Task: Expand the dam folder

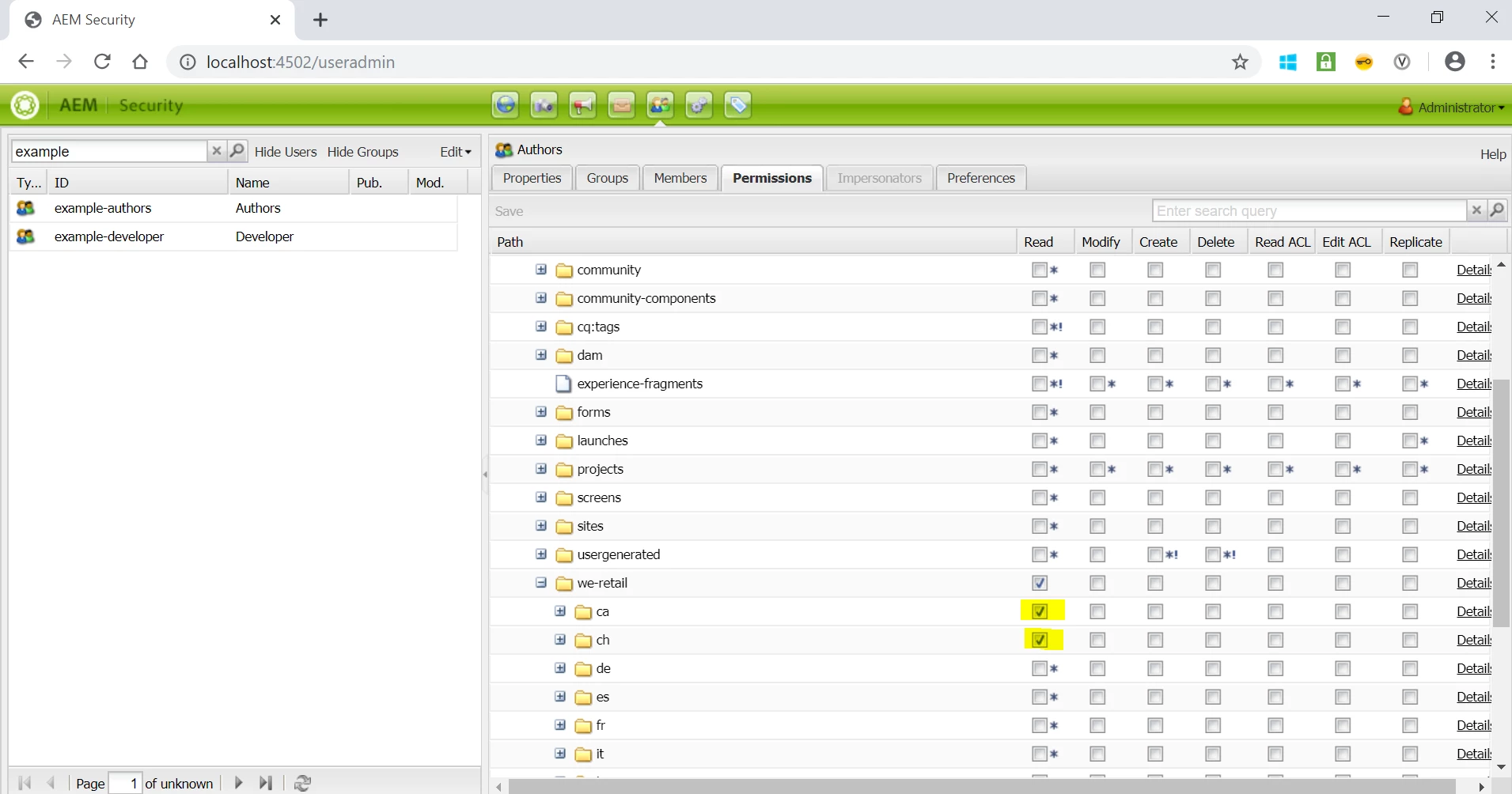Action: [x=541, y=354]
